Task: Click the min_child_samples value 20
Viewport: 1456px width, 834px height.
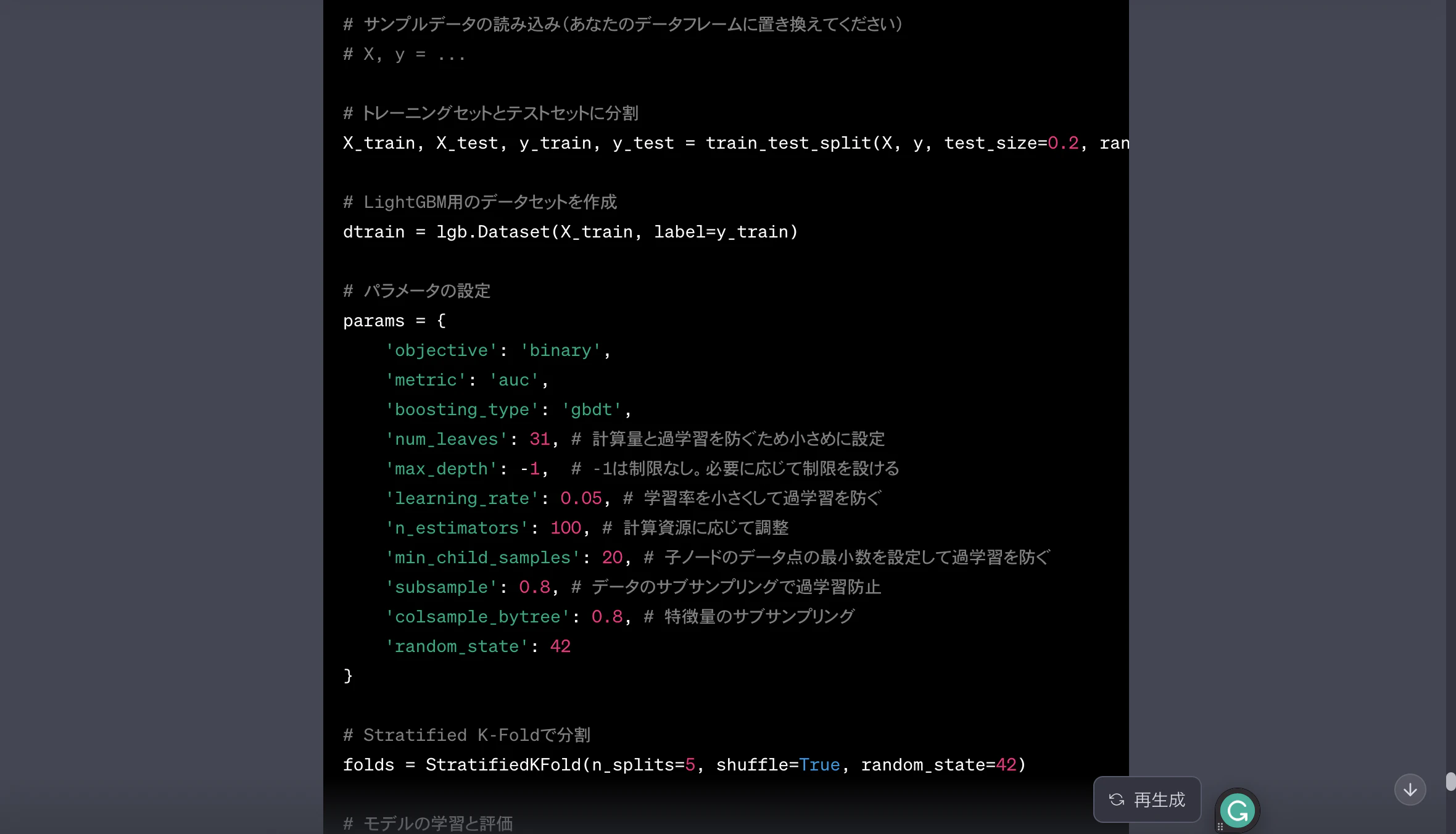Action: pos(612,558)
